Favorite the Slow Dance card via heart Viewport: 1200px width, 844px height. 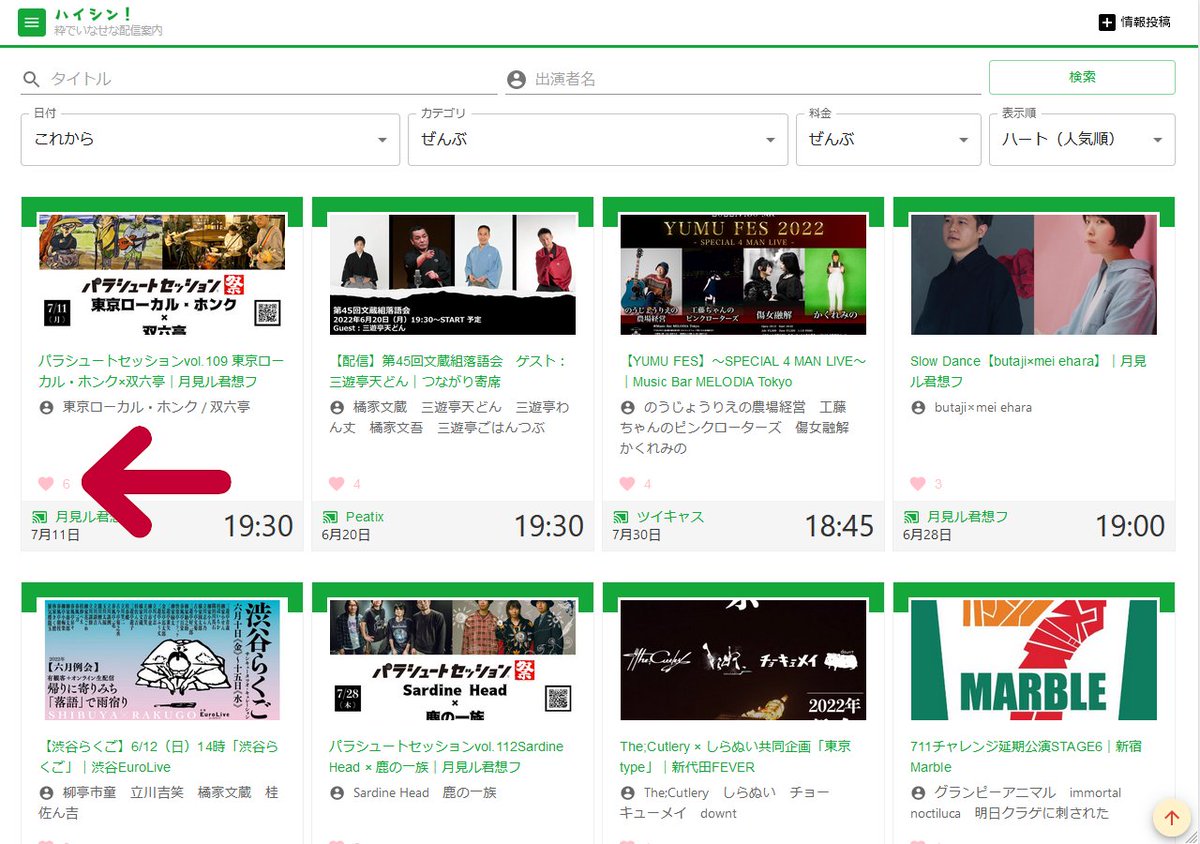[917, 484]
